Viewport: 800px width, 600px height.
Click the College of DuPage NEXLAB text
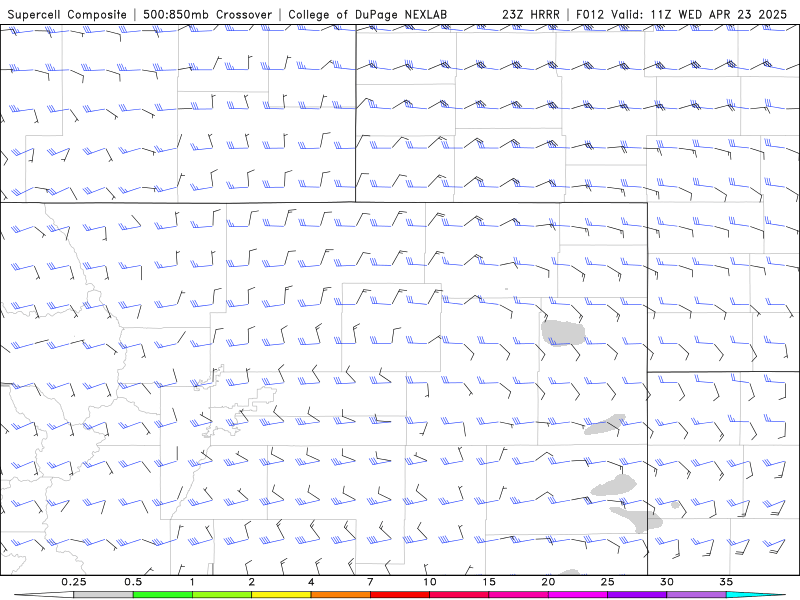click(367, 14)
